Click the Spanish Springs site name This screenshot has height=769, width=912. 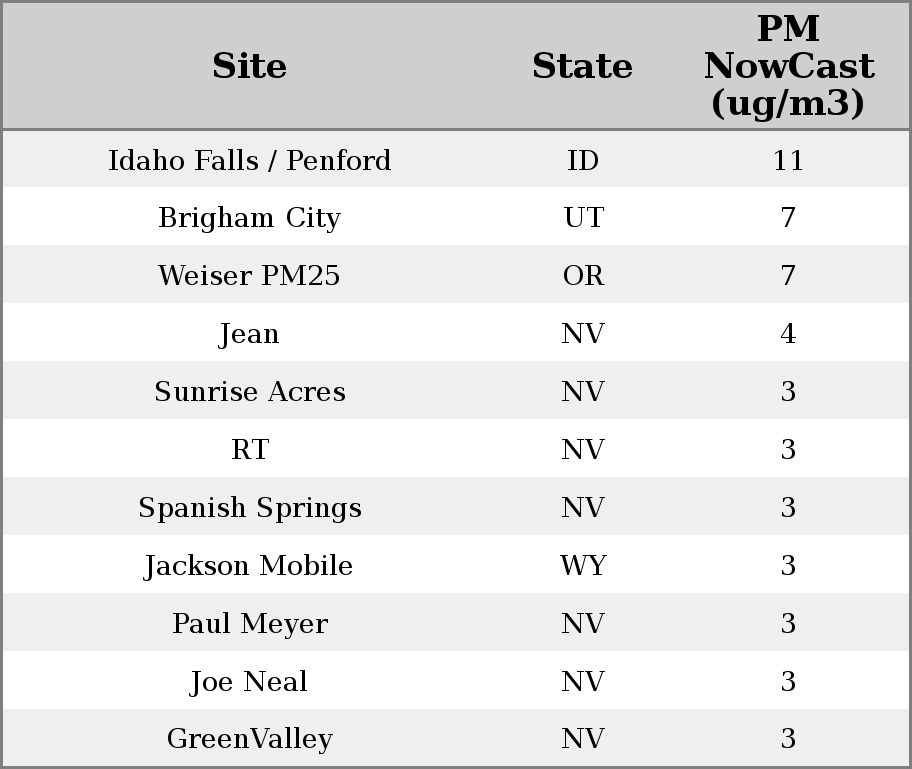249,508
